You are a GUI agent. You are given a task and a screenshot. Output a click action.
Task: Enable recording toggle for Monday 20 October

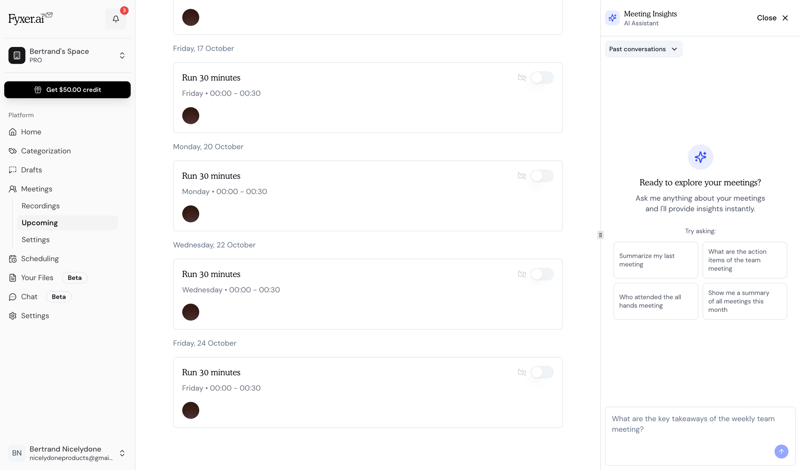tap(542, 176)
